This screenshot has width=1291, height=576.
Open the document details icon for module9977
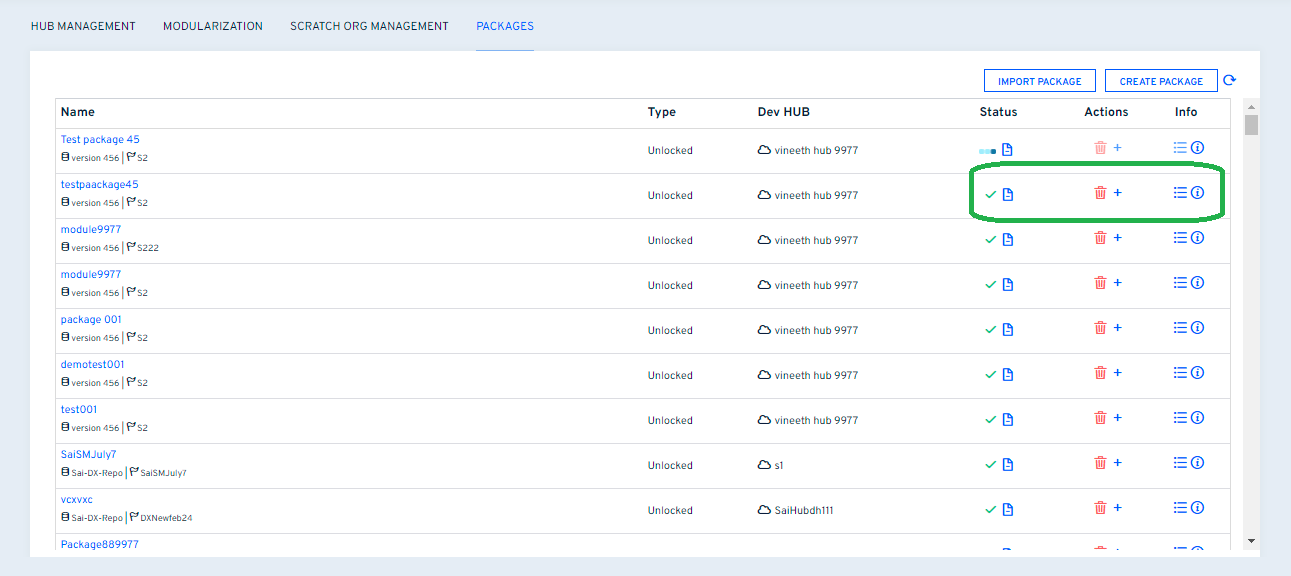(x=1007, y=238)
